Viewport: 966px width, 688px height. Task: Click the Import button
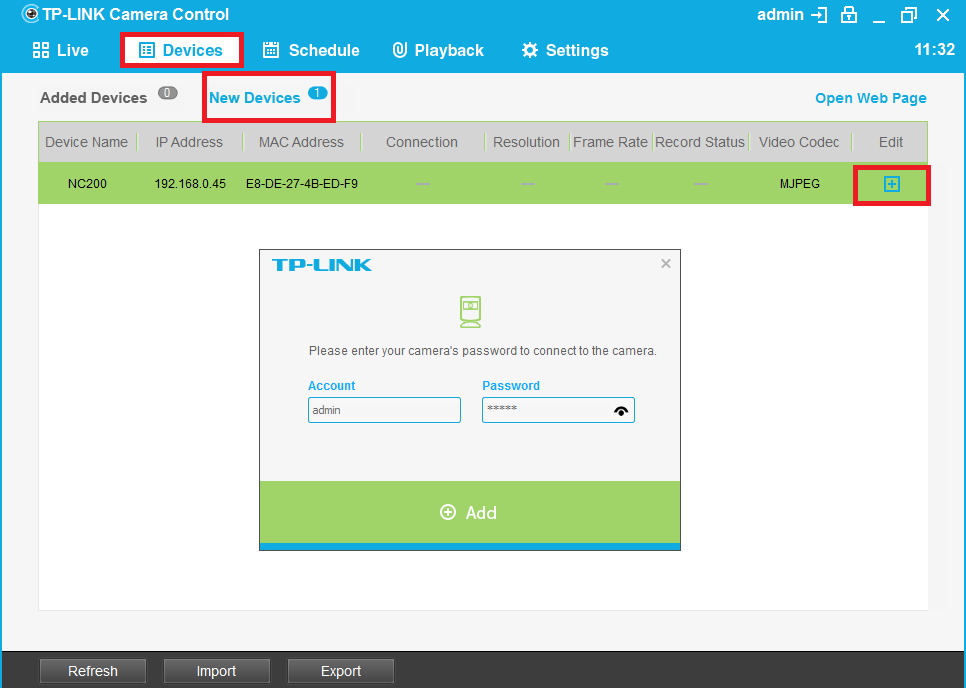coord(216,671)
